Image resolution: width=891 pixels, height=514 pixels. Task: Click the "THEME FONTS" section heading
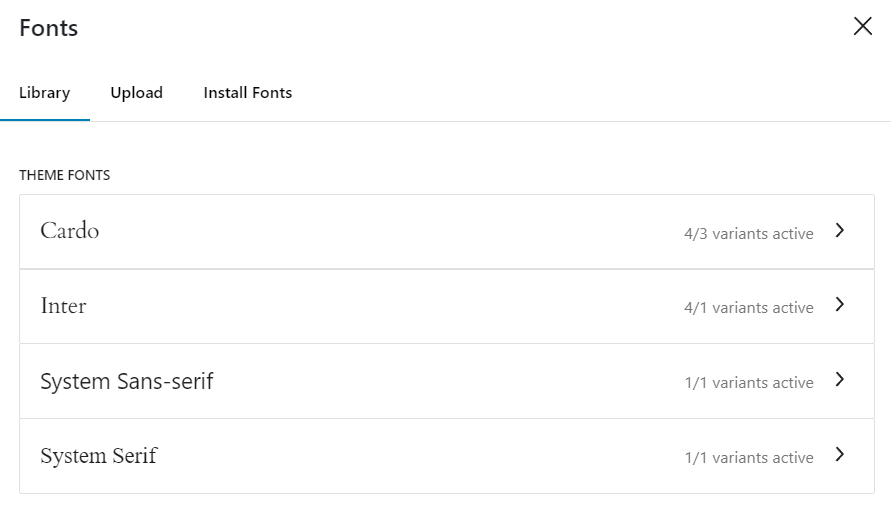65,175
